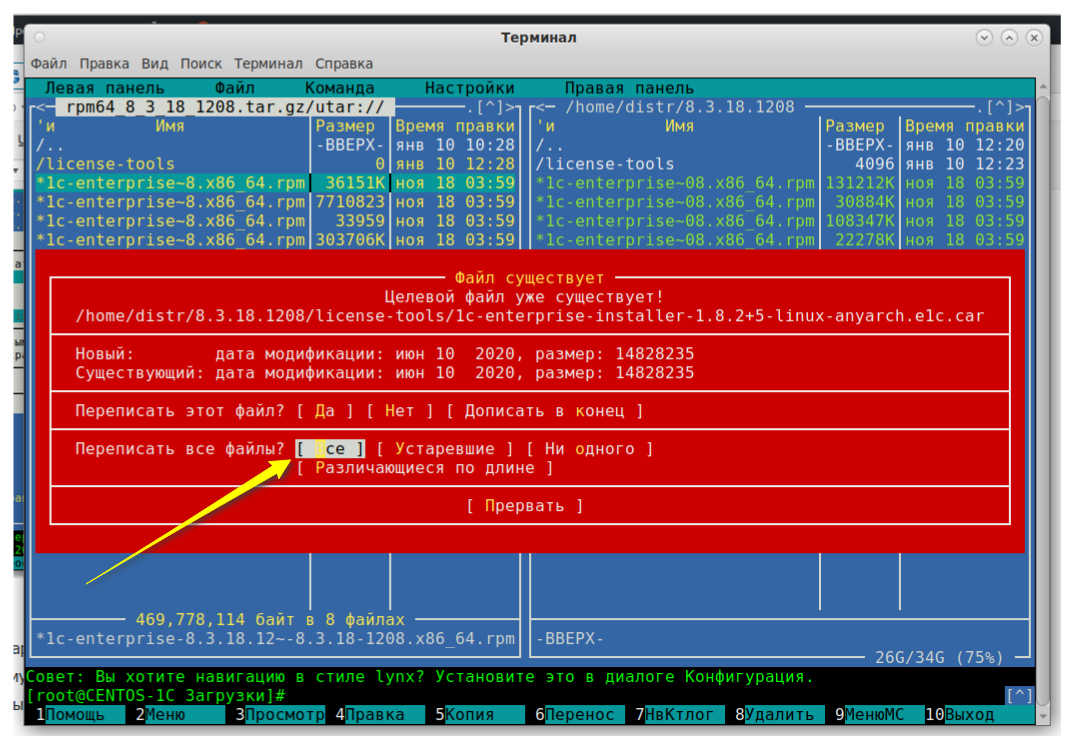Image resolution: width=1066 pixels, height=741 pixels.
Task: Choose Нет to skip this file
Action: 399,411
